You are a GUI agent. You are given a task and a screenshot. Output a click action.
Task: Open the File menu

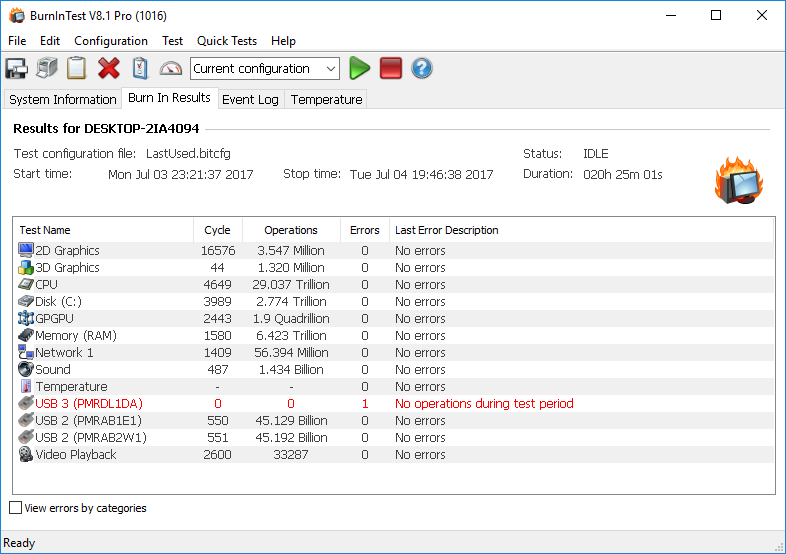[17, 41]
